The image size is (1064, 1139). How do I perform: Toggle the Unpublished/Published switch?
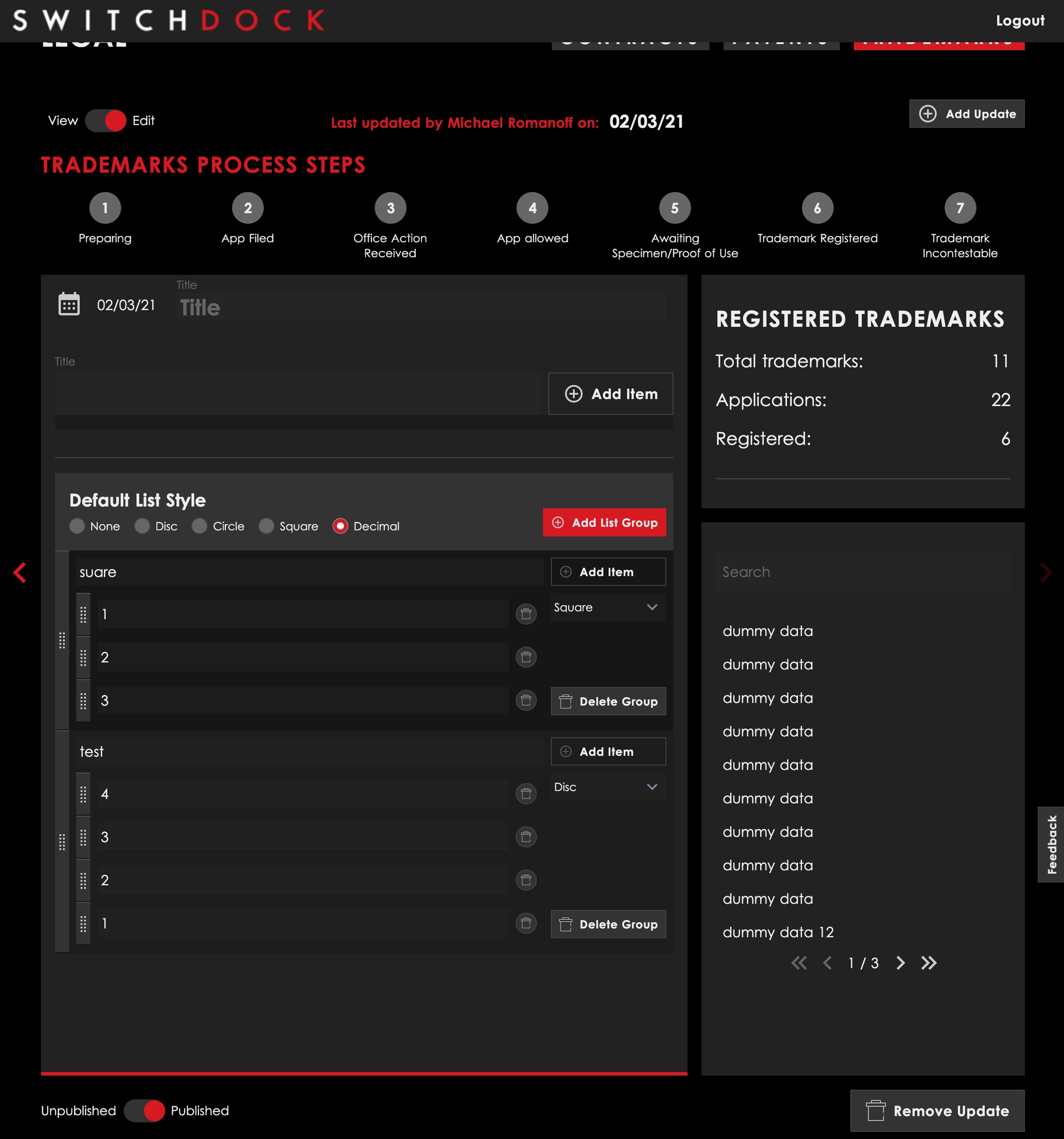[x=145, y=1111]
